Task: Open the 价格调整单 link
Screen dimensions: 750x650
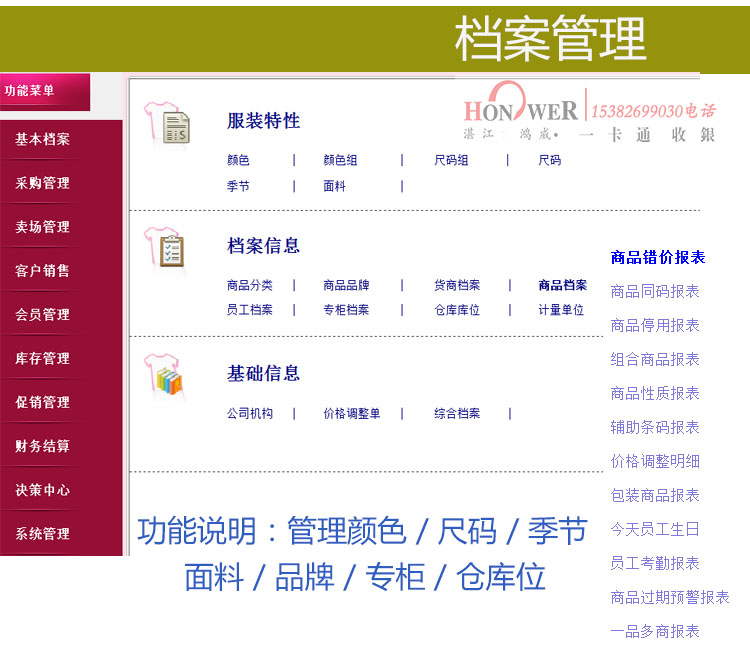Action: click(x=352, y=413)
